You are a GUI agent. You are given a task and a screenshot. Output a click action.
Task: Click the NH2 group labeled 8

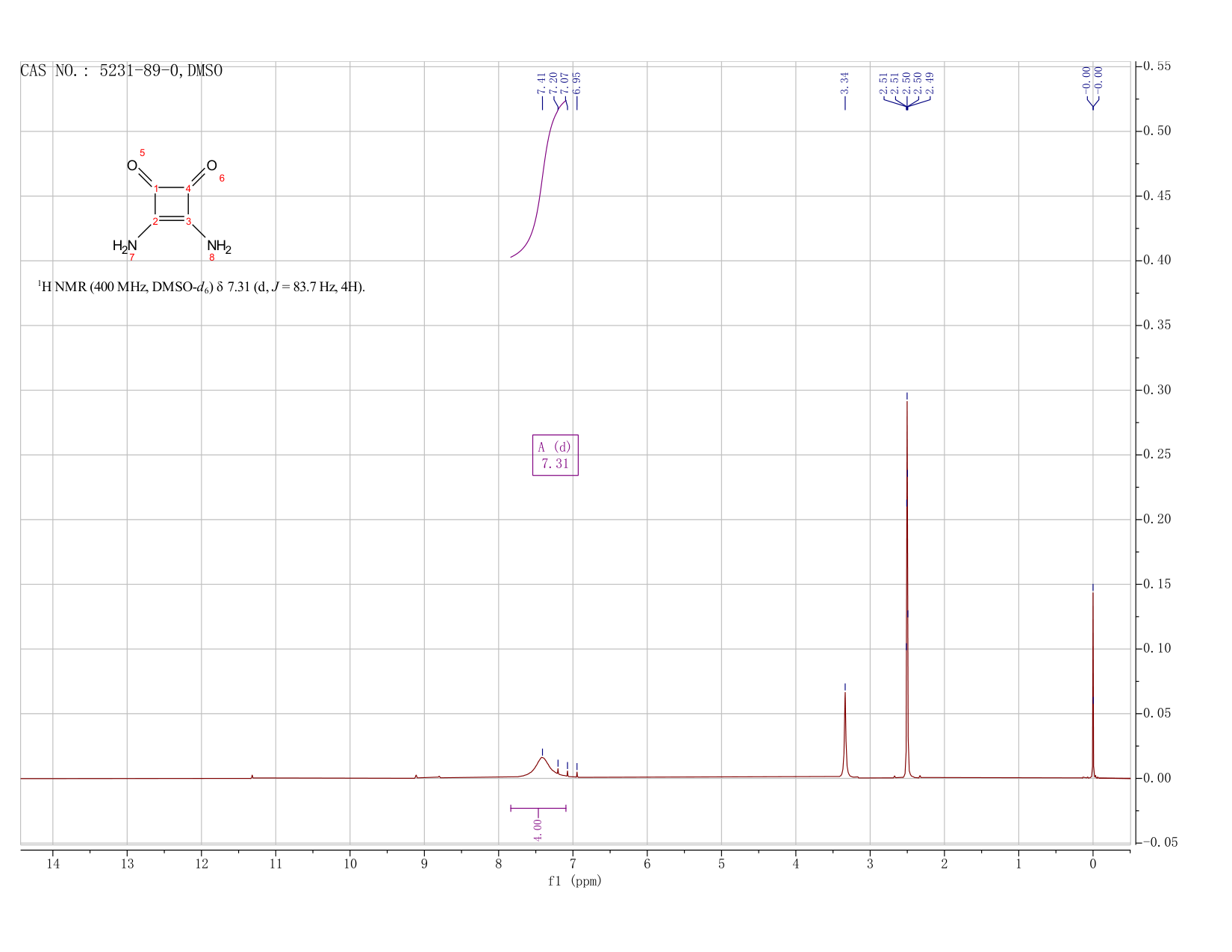219,248
